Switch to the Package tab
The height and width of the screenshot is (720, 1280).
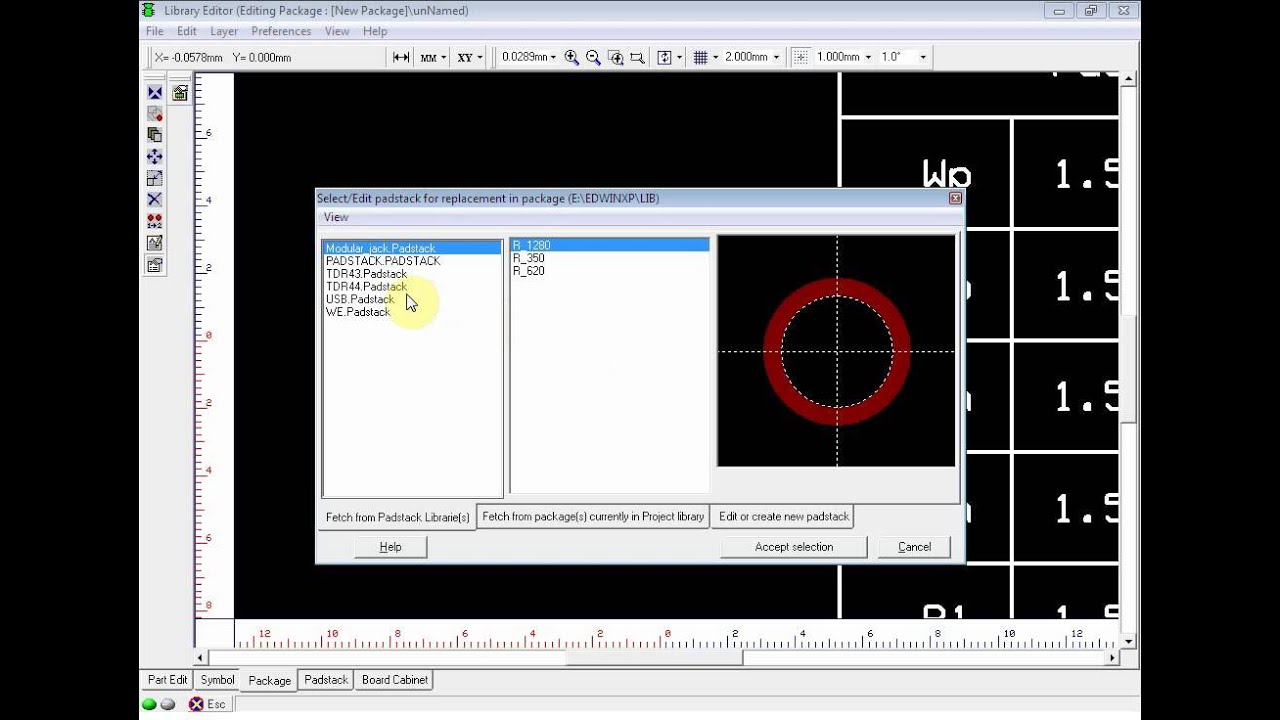pyautogui.click(x=270, y=680)
